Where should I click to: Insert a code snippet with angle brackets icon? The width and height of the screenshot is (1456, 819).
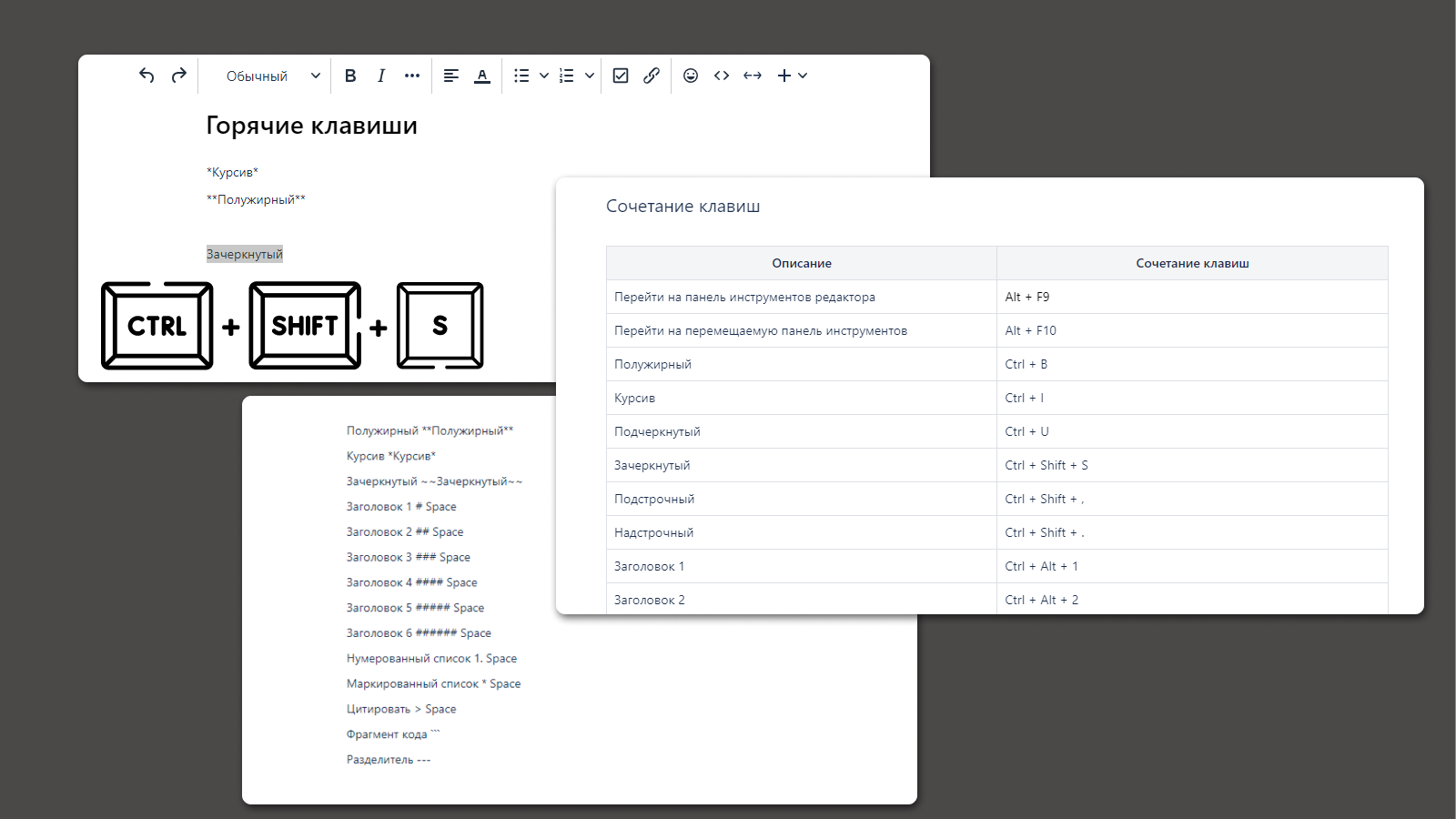click(722, 76)
